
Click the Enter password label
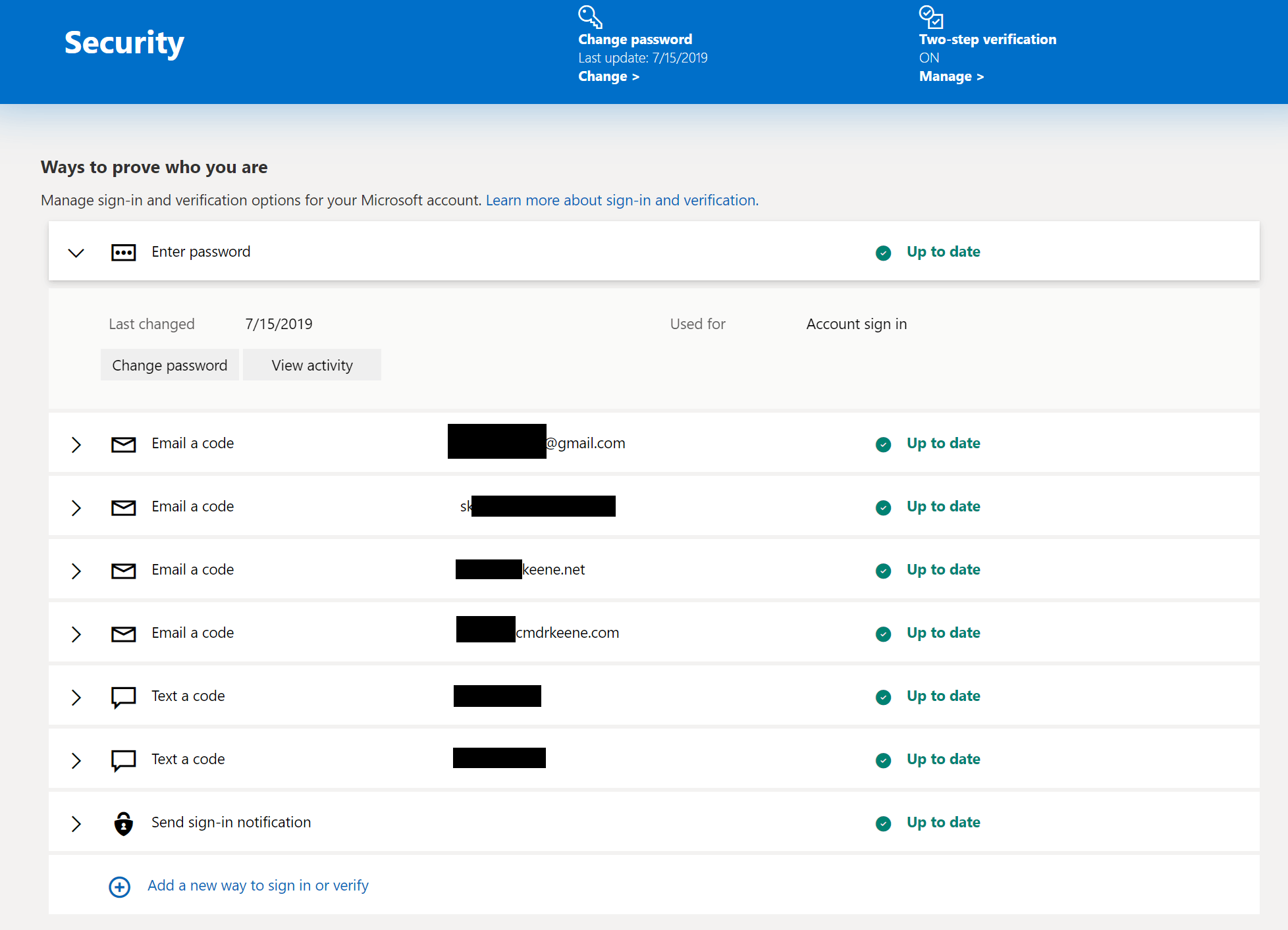coord(201,251)
